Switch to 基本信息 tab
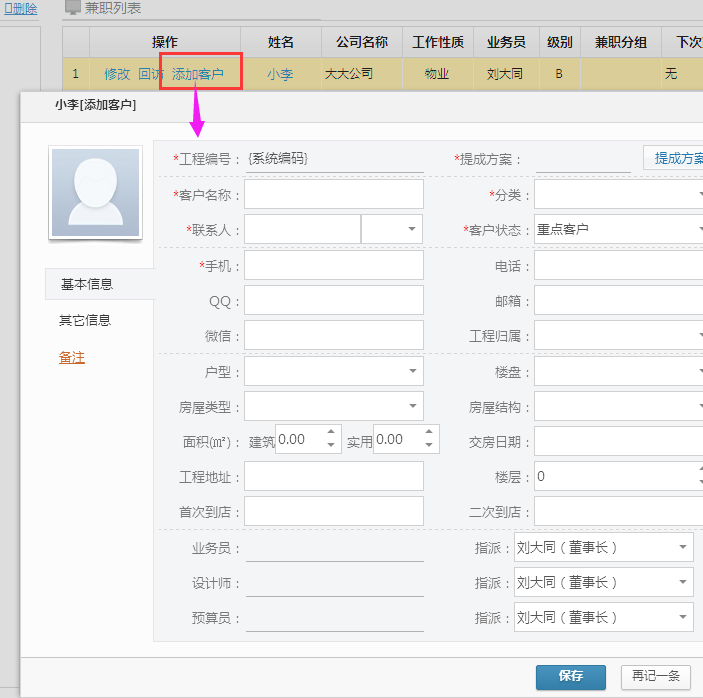The width and height of the screenshot is (703, 698). 86,284
